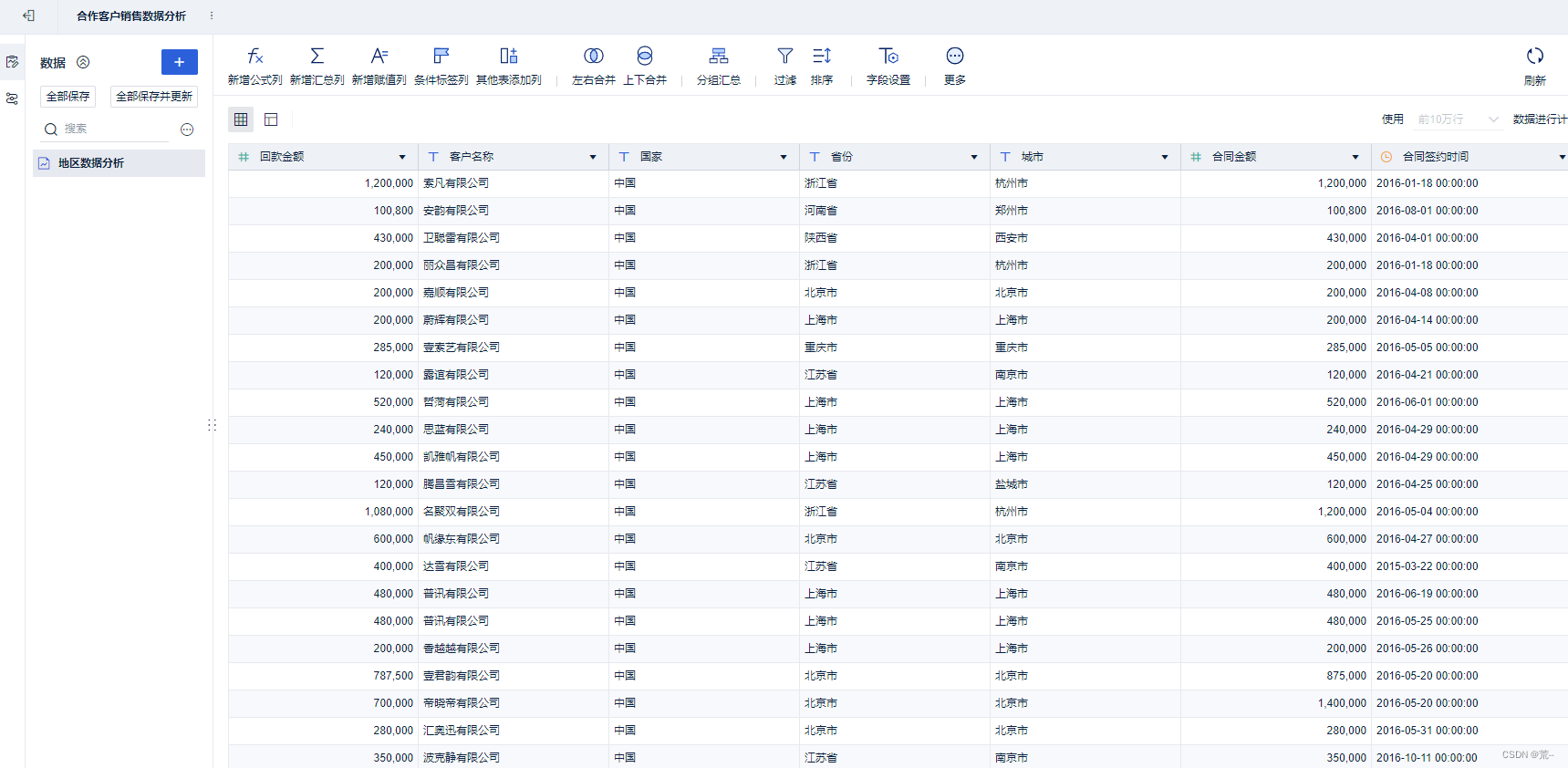Switch to the data grid view
The width and height of the screenshot is (1568, 768).
(x=241, y=119)
